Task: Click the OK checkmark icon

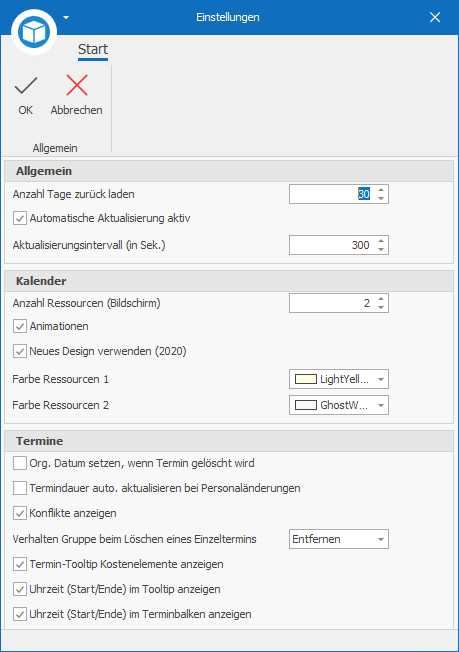Action: (x=26, y=86)
